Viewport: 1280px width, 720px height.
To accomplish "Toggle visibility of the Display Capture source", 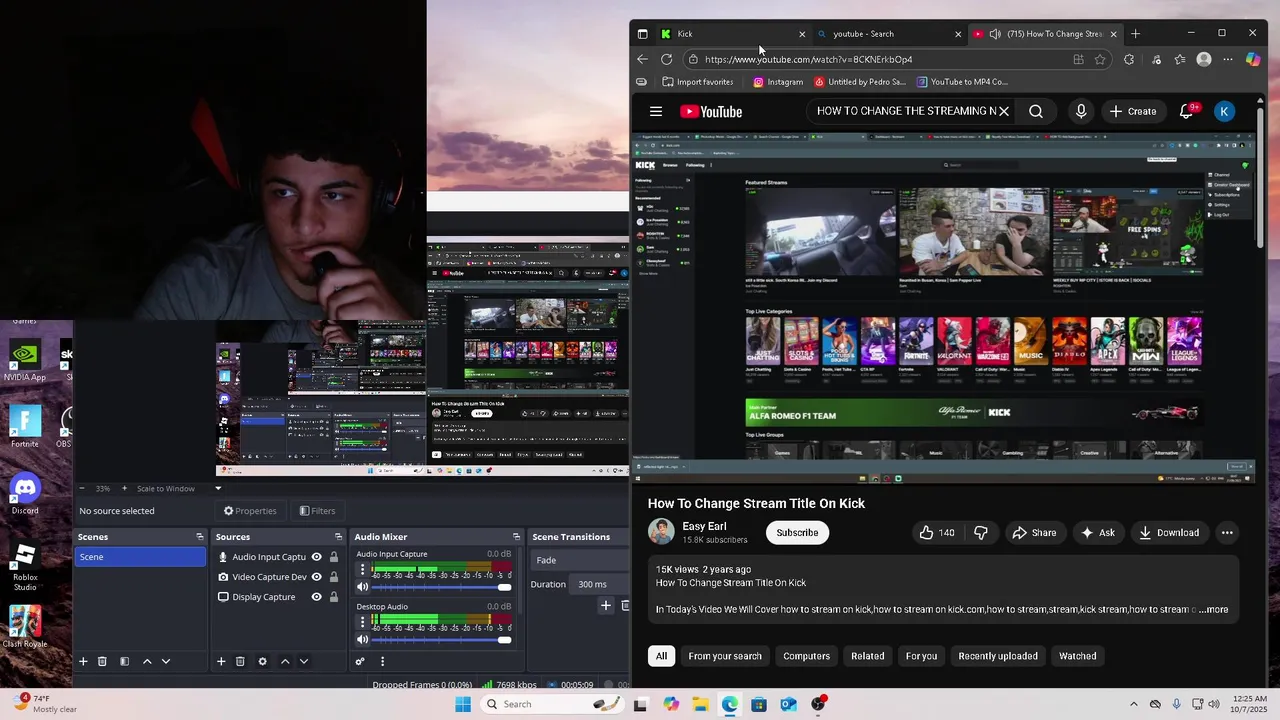I will (316, 597).
